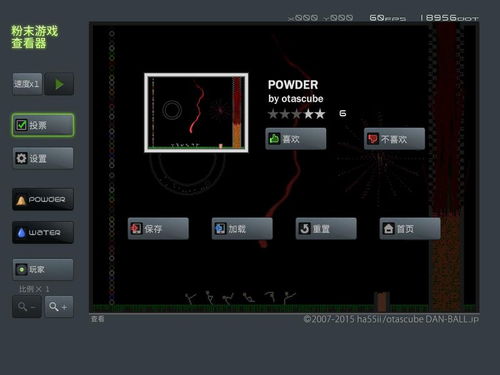Screen dimensions: 500x375
Task: Load an upload with the 加载 button
Action: (x=242, y=229)
